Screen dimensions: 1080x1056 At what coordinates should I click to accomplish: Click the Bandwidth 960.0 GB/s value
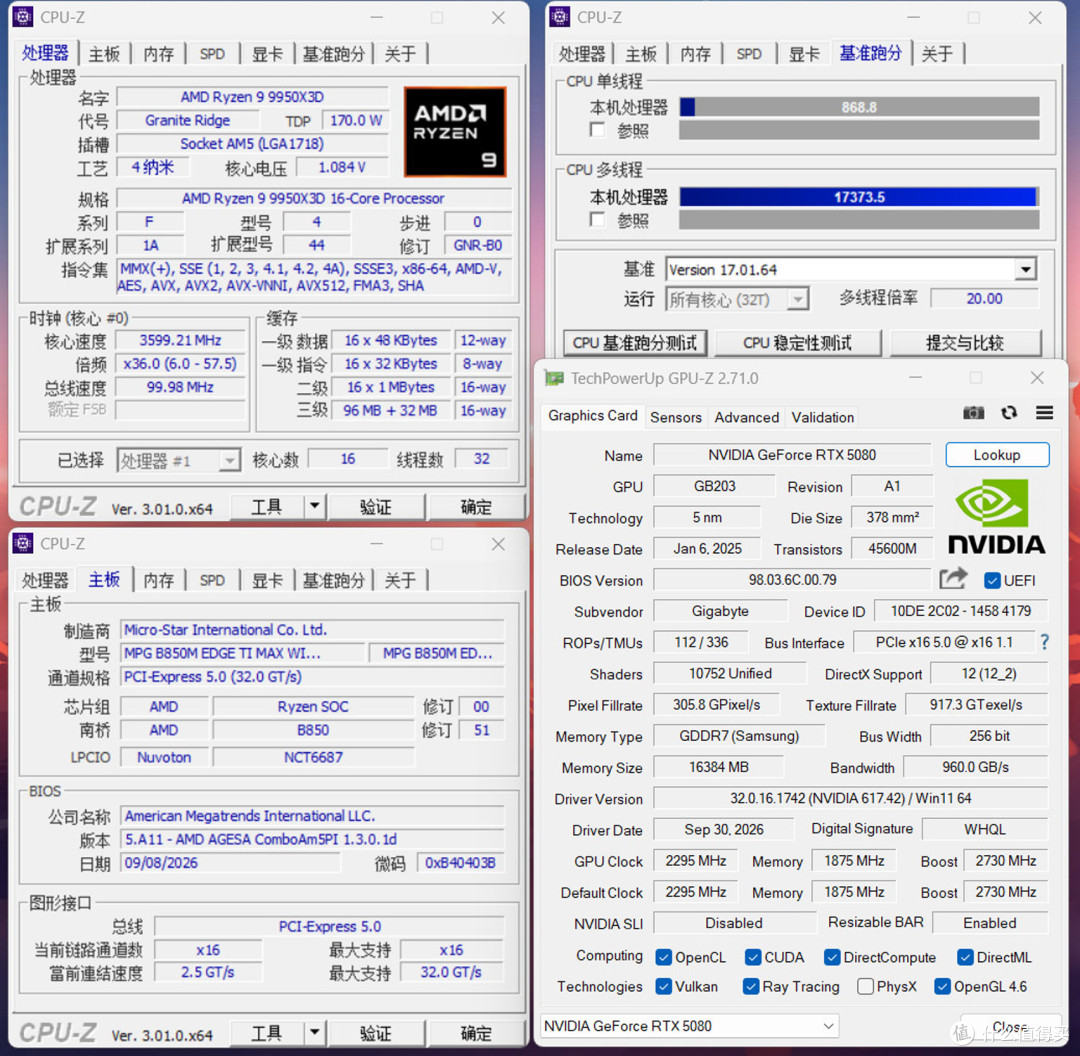point(975,767)
